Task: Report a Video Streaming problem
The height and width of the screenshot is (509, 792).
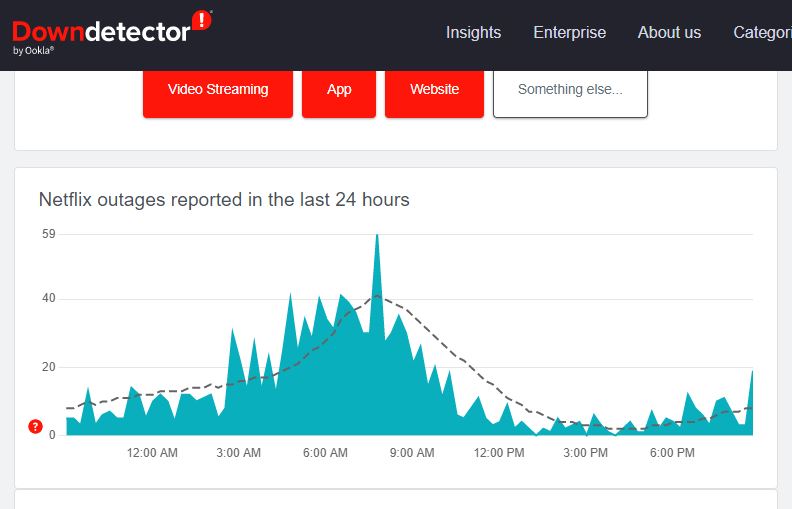Action: pos(218,93)
